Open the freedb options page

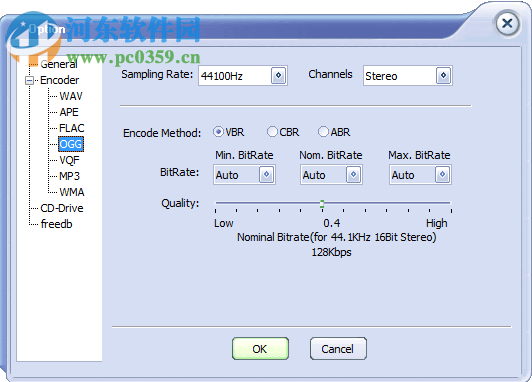pyautogui.click(x=56, y=224)
